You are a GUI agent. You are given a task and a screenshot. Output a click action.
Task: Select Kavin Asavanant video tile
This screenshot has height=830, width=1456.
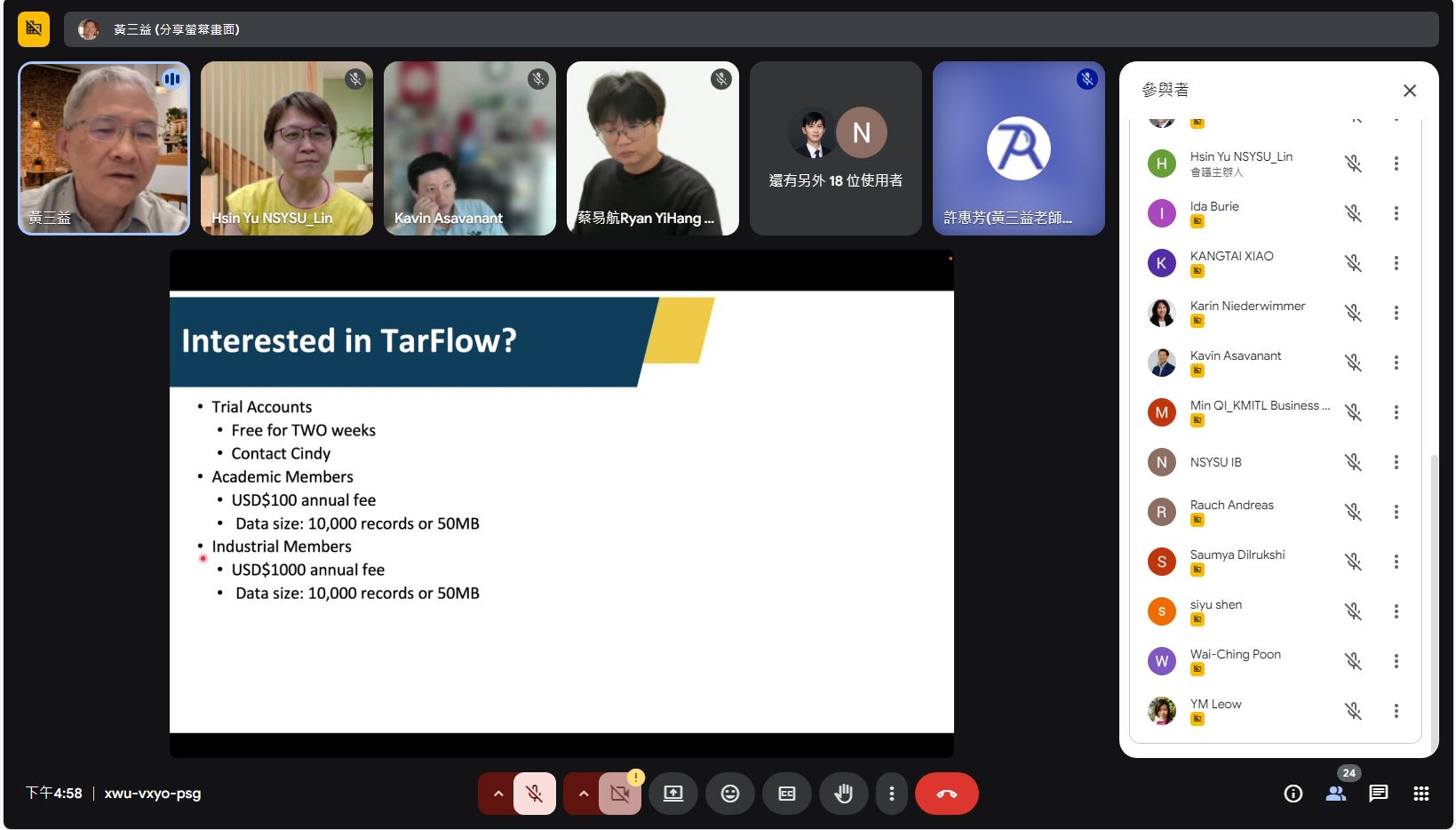tap(470, 148)
